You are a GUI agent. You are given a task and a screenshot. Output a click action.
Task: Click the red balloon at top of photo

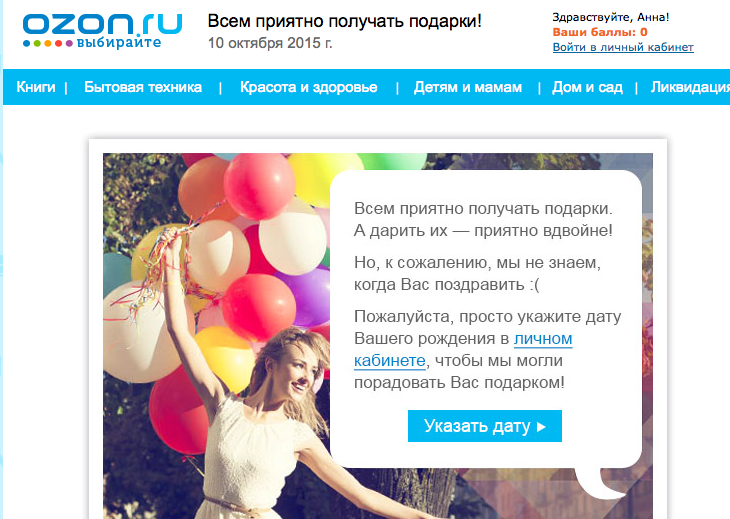(x=259, y=186)
